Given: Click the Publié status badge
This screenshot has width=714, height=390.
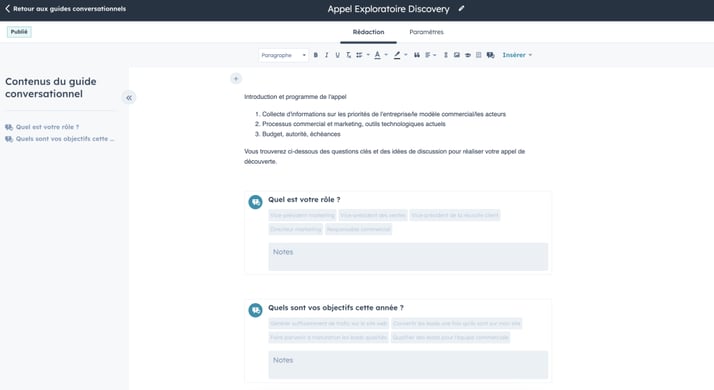Looking at the screenshot, I should (19, 32).
